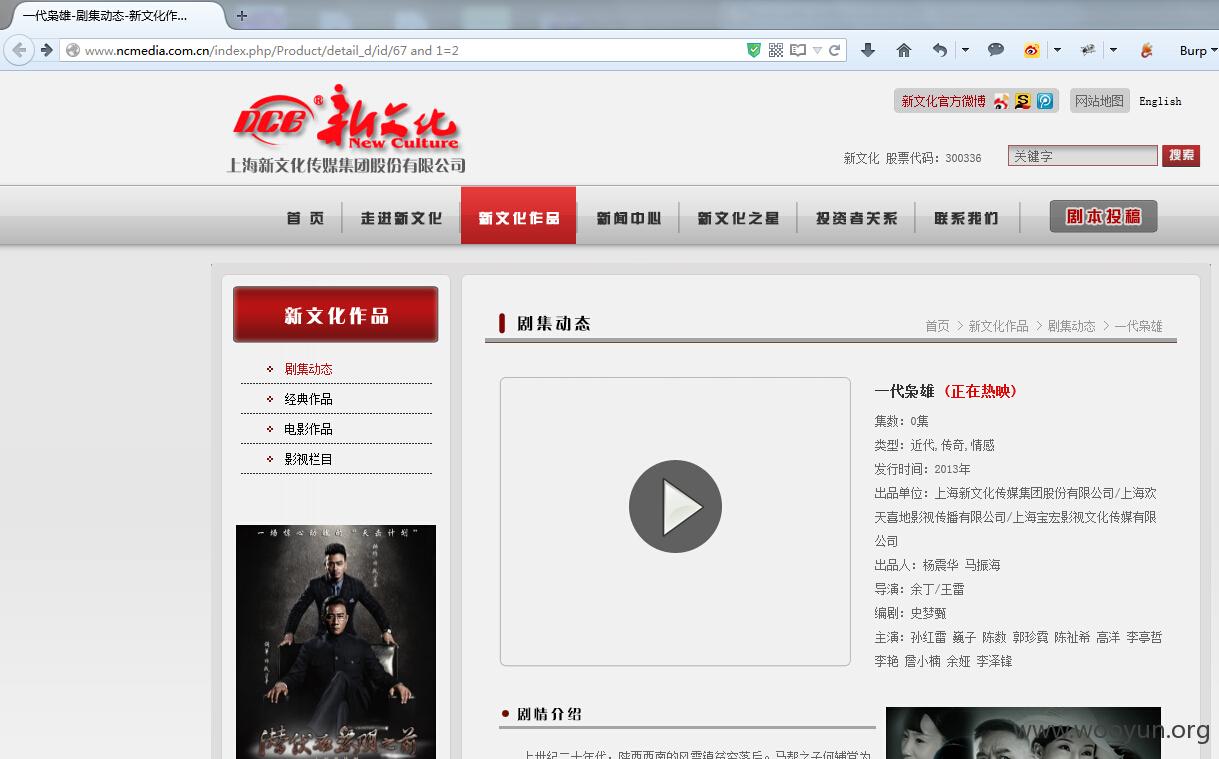Open 走进新文化 navigation item

(401, 217)
